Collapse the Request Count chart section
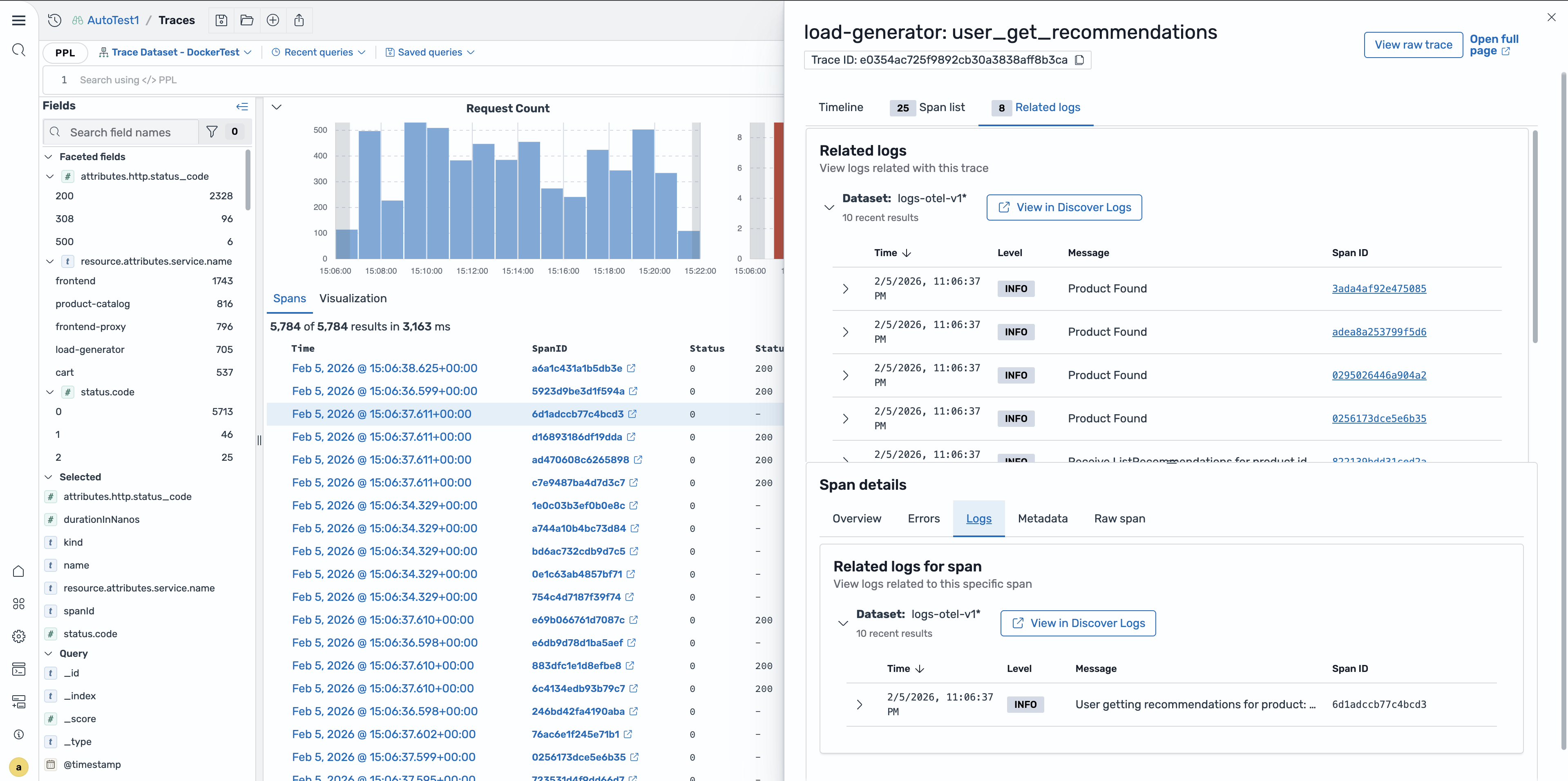Screen dimensions: 1568x781 coord(276,107)
